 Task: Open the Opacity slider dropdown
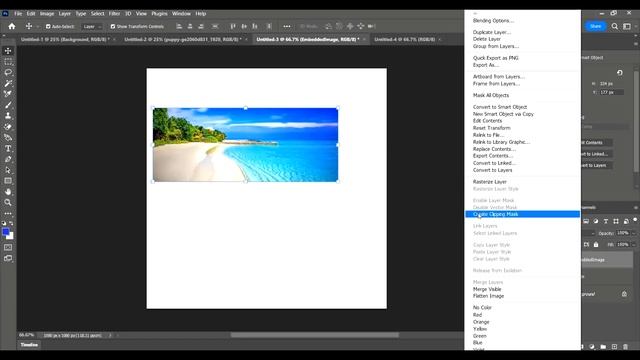coord(633,233)
